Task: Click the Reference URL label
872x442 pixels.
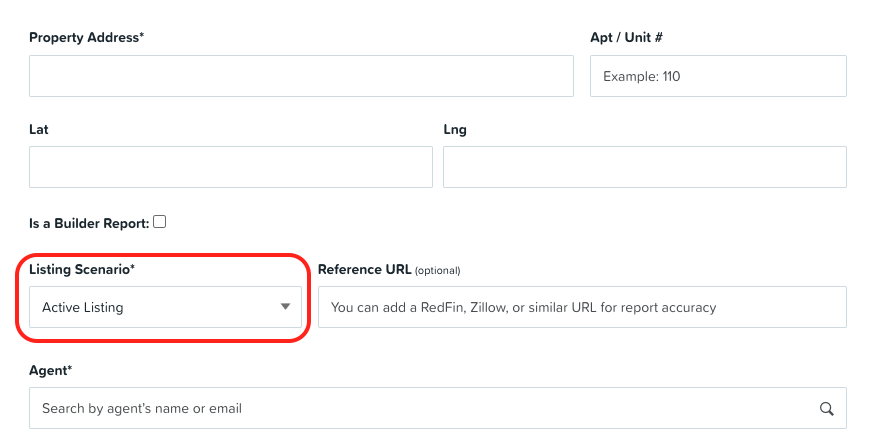Action: (x=364, y=270)
